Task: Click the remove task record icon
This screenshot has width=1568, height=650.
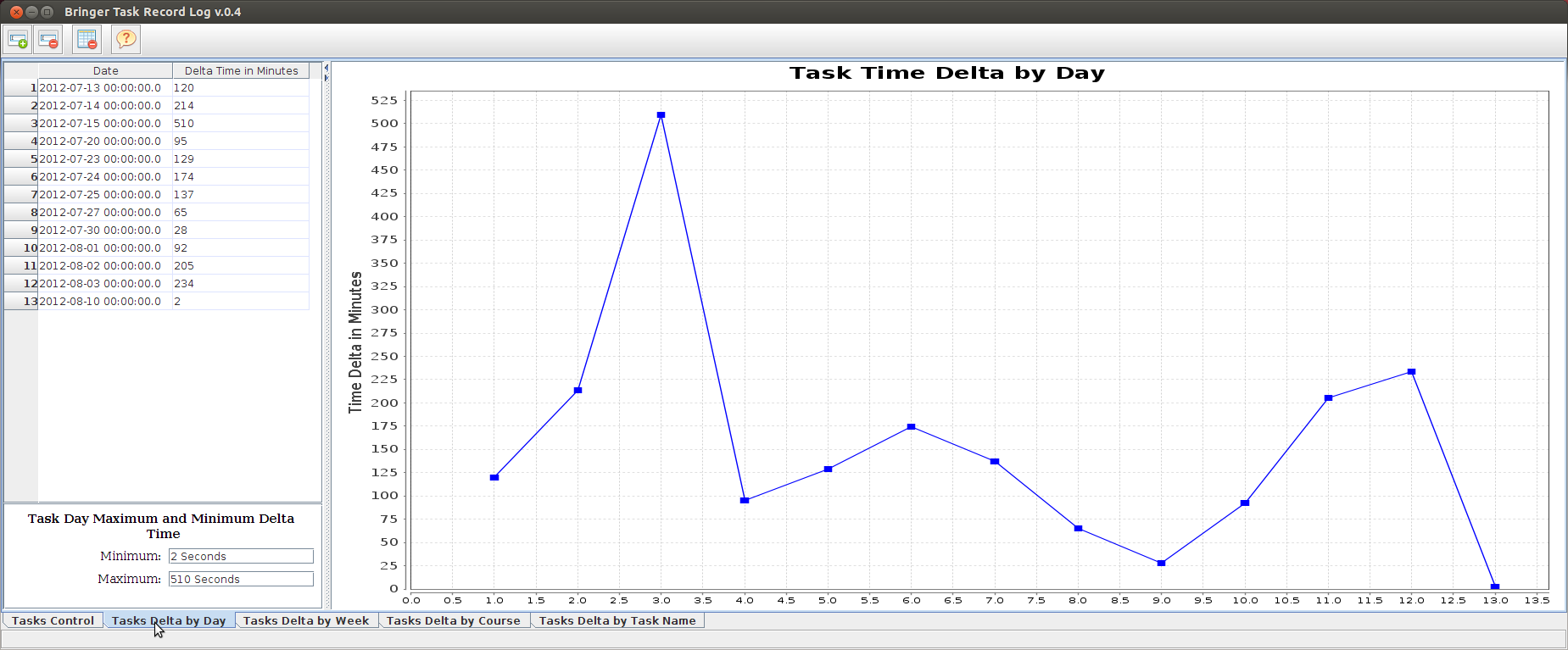Action: point(49,39)
